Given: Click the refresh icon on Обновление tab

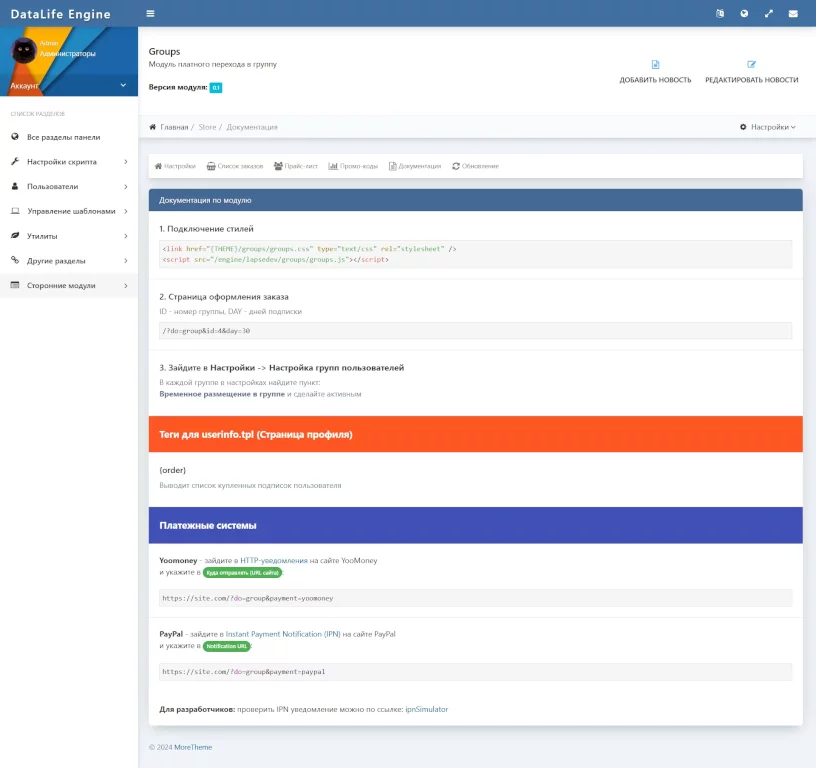Looking at the screenshot, I should [456, 166].
